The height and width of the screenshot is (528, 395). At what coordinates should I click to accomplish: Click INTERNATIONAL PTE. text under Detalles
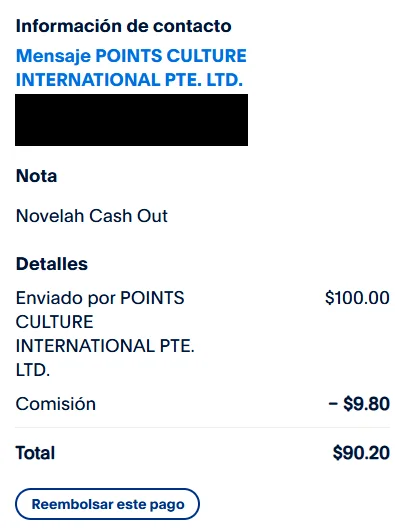point(105,346)
